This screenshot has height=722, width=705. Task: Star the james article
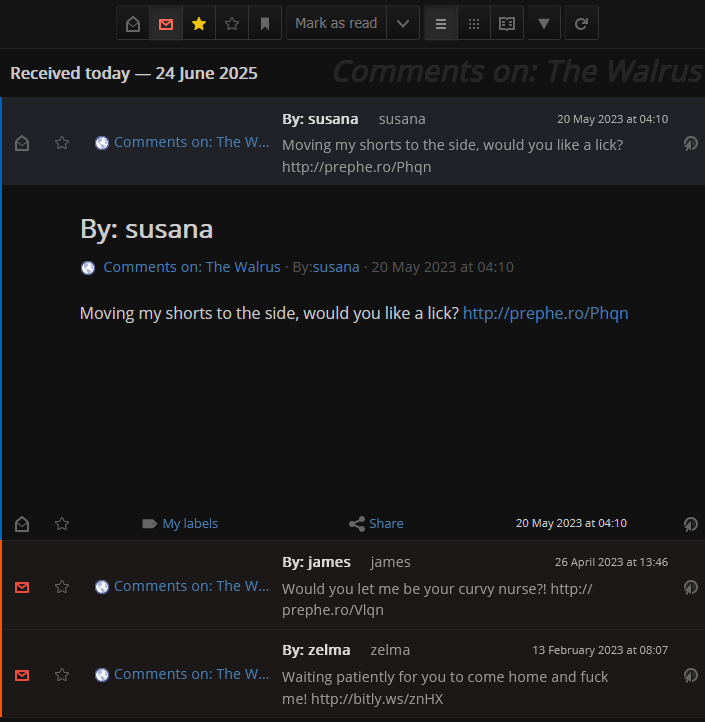click(x=62, y=587)
